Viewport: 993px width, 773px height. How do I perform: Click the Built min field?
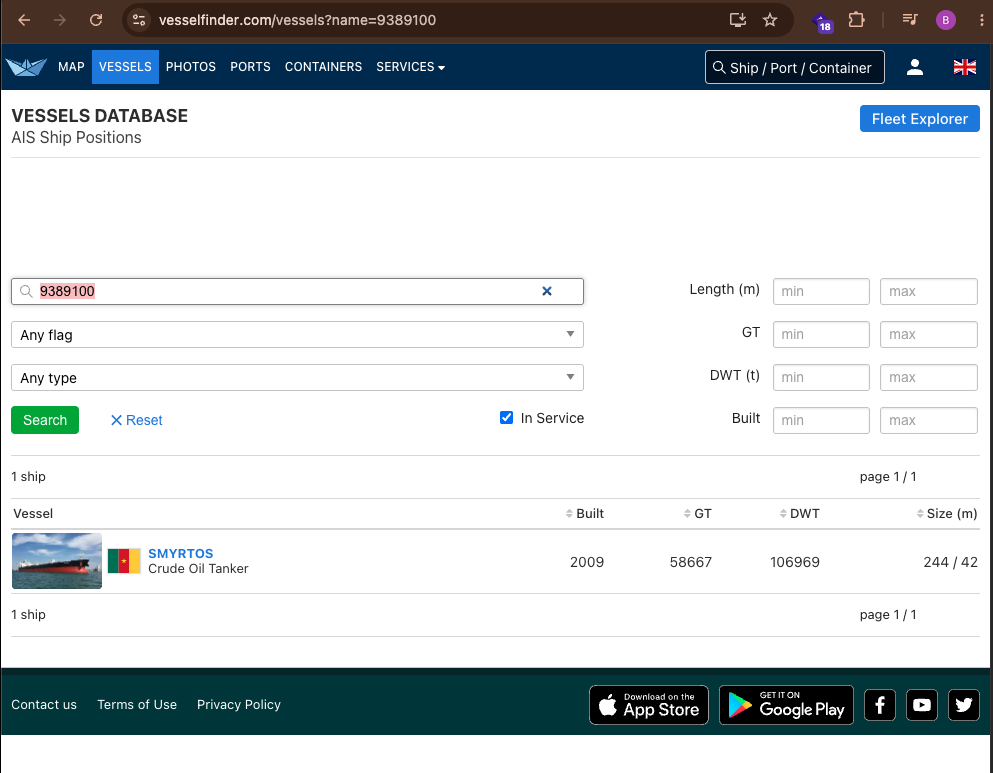(821, 420)
